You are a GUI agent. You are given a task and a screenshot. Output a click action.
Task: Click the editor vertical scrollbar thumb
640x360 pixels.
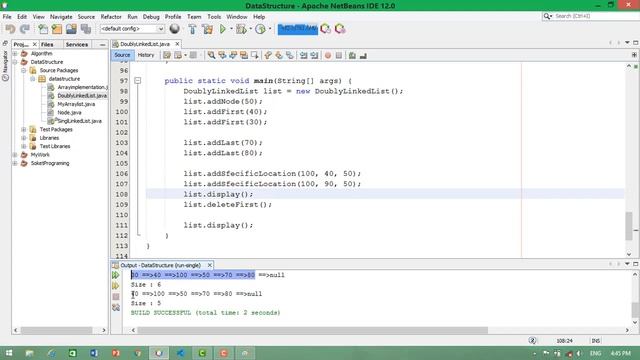[629, 227]
